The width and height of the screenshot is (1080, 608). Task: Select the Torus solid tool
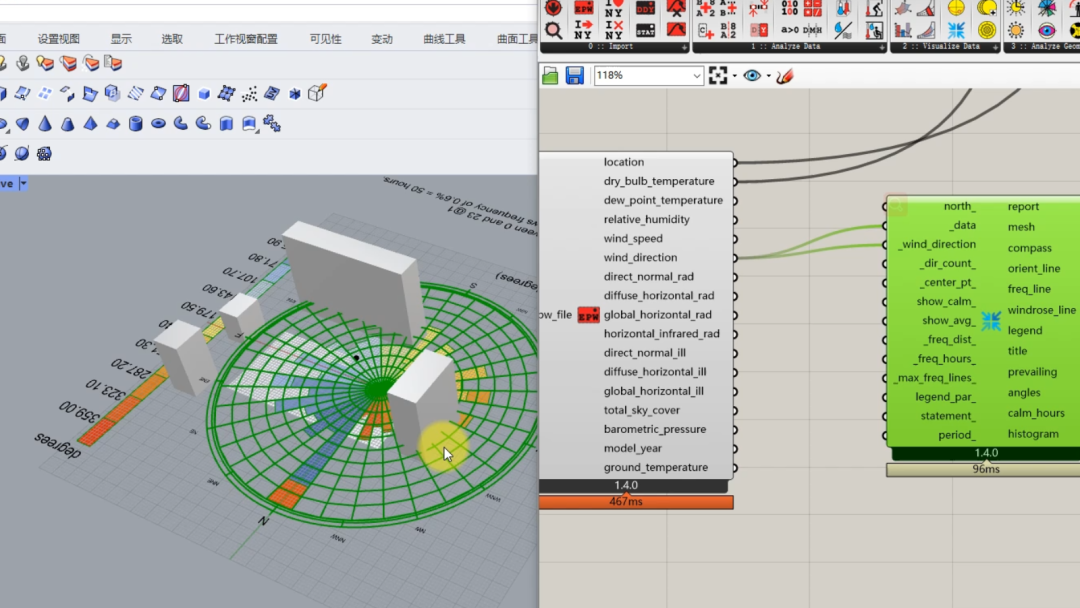coord(158,124)
